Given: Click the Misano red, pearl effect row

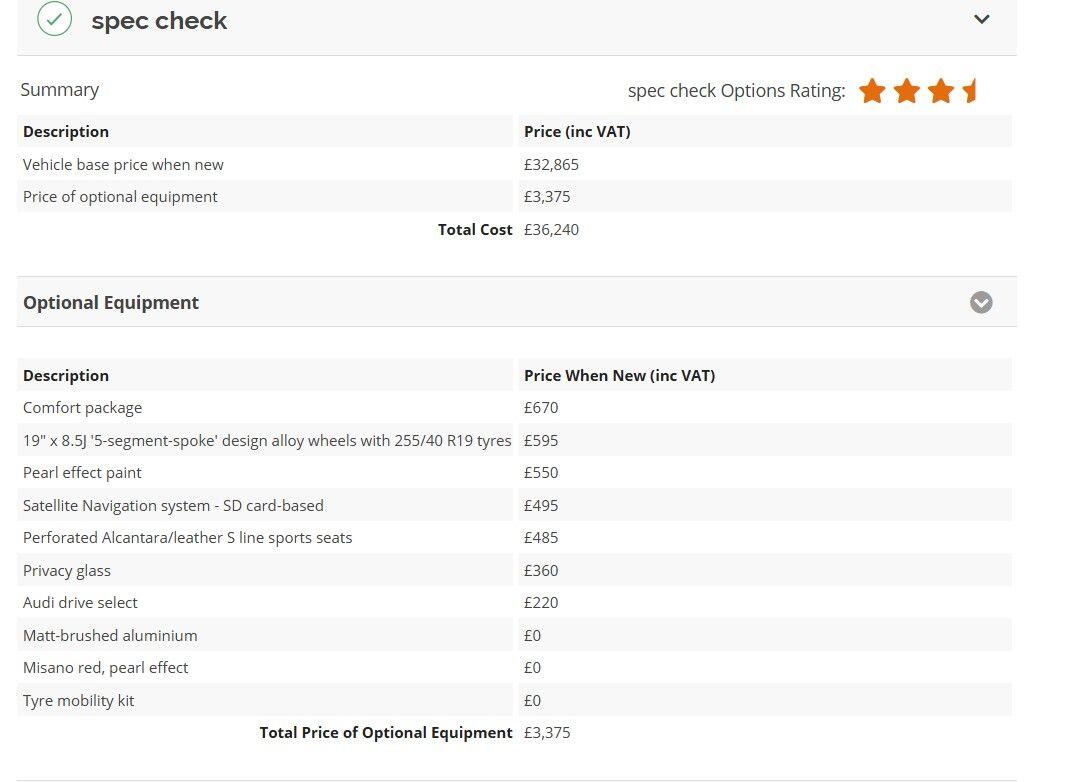Looking at the screenshot, I should point(514,668).
